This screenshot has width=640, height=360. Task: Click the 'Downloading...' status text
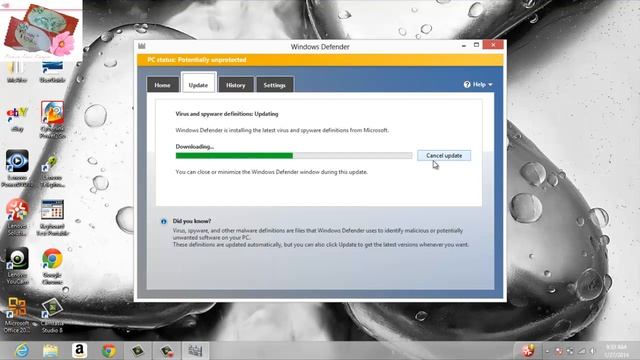point(195,147)
